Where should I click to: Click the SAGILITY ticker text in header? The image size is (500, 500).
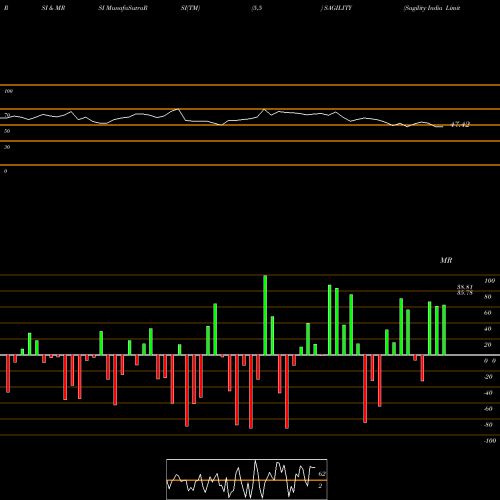click(337, 8)
